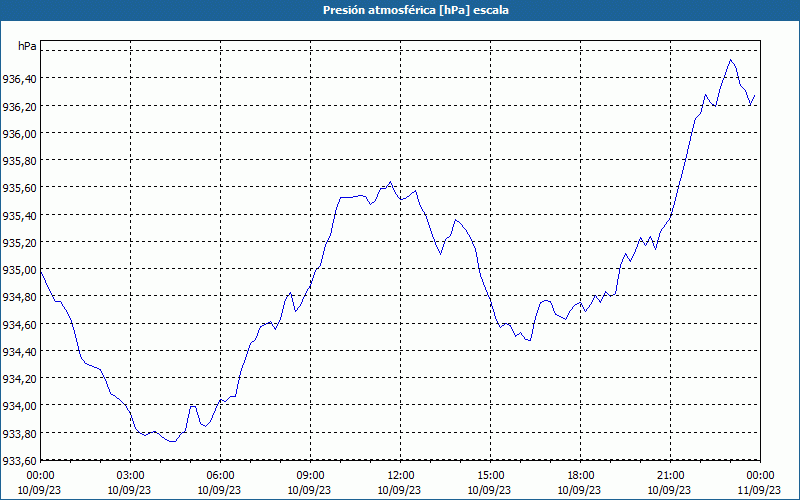
Task: Click the 12:00 time label on x-axis
Action: (401, 476)
